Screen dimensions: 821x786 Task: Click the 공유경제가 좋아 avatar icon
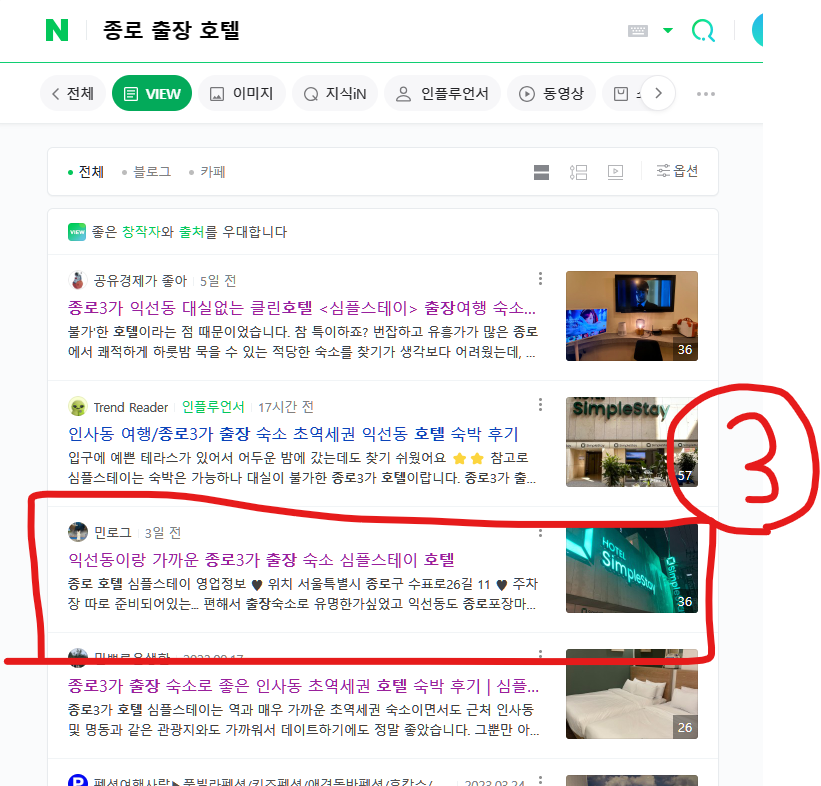pos(77,281)
